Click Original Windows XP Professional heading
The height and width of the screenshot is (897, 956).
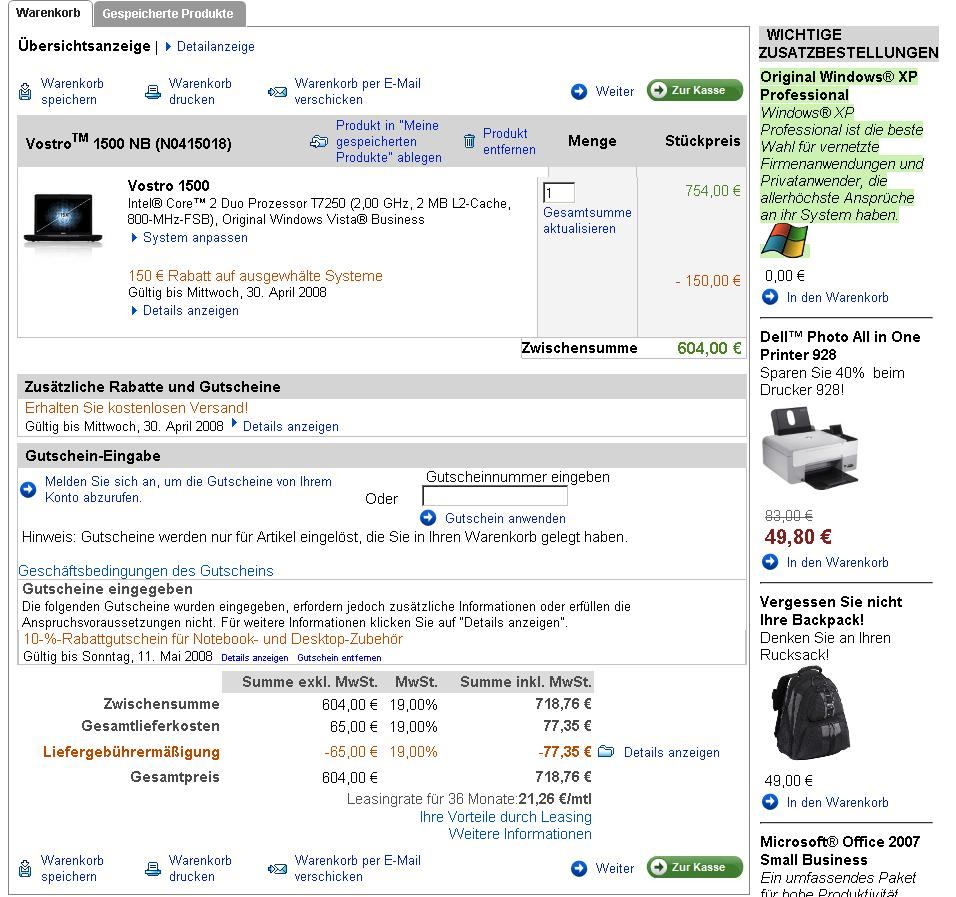point(838,86)
